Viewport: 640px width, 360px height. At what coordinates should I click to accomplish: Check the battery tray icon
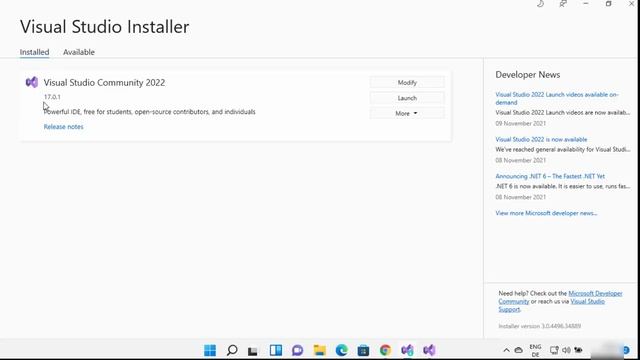(x=578, y=350)
